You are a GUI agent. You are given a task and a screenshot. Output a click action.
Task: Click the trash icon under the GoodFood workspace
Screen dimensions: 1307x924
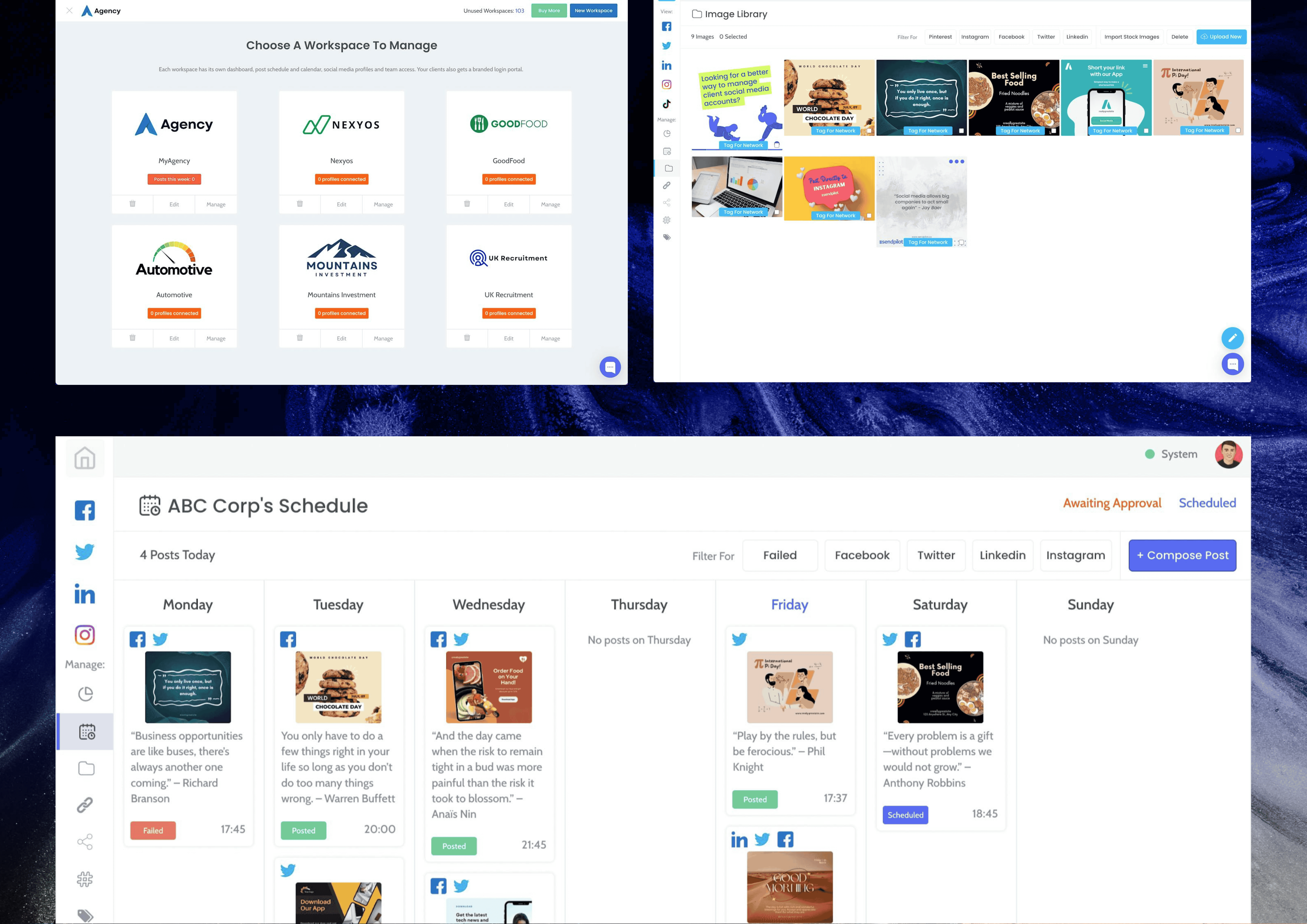pyautogui.click(x=467, y=204)
